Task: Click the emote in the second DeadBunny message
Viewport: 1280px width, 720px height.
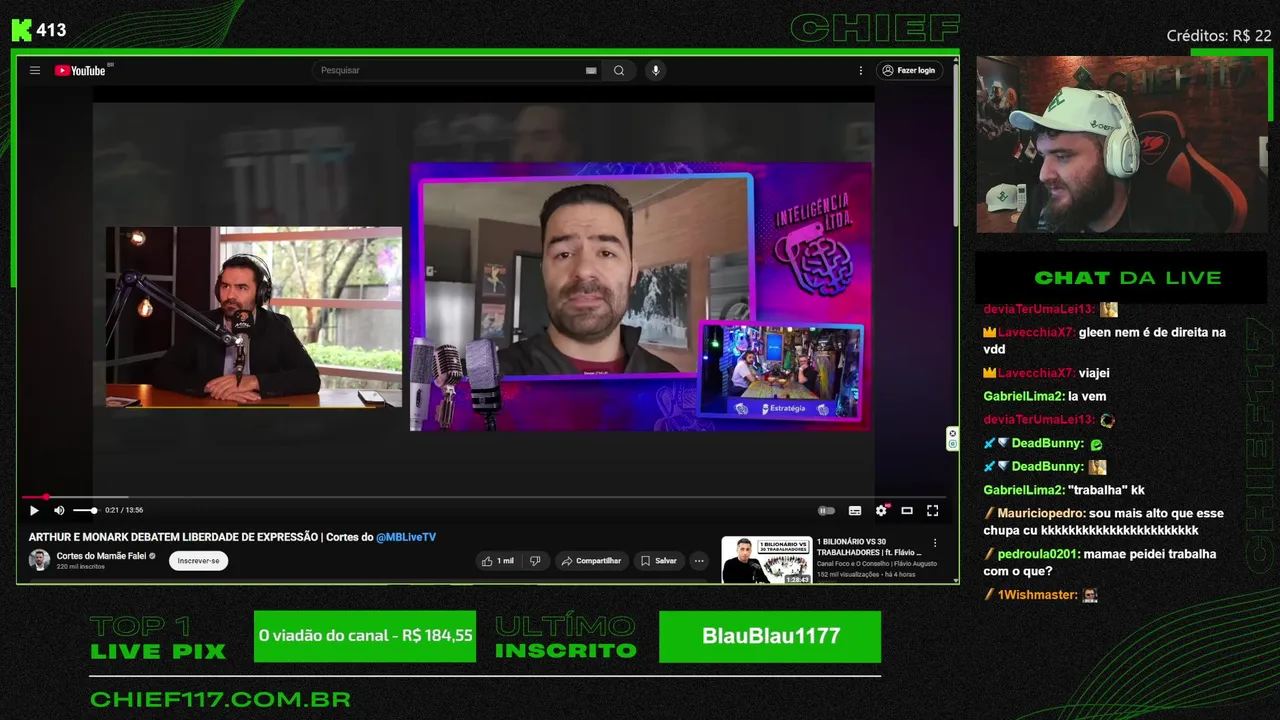Action: tap(1098, 466)
